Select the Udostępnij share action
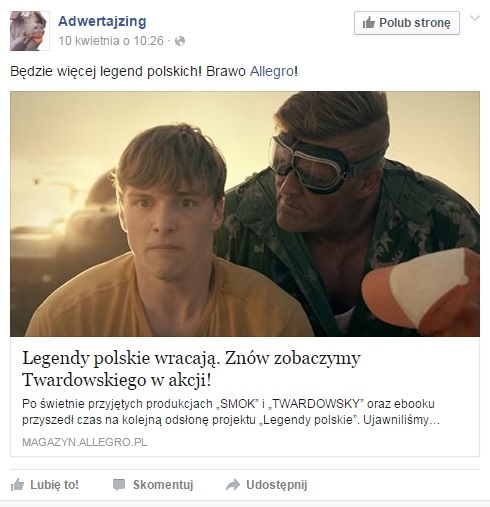Viewport: 490px width, 507px height. [x=277, y=485]
